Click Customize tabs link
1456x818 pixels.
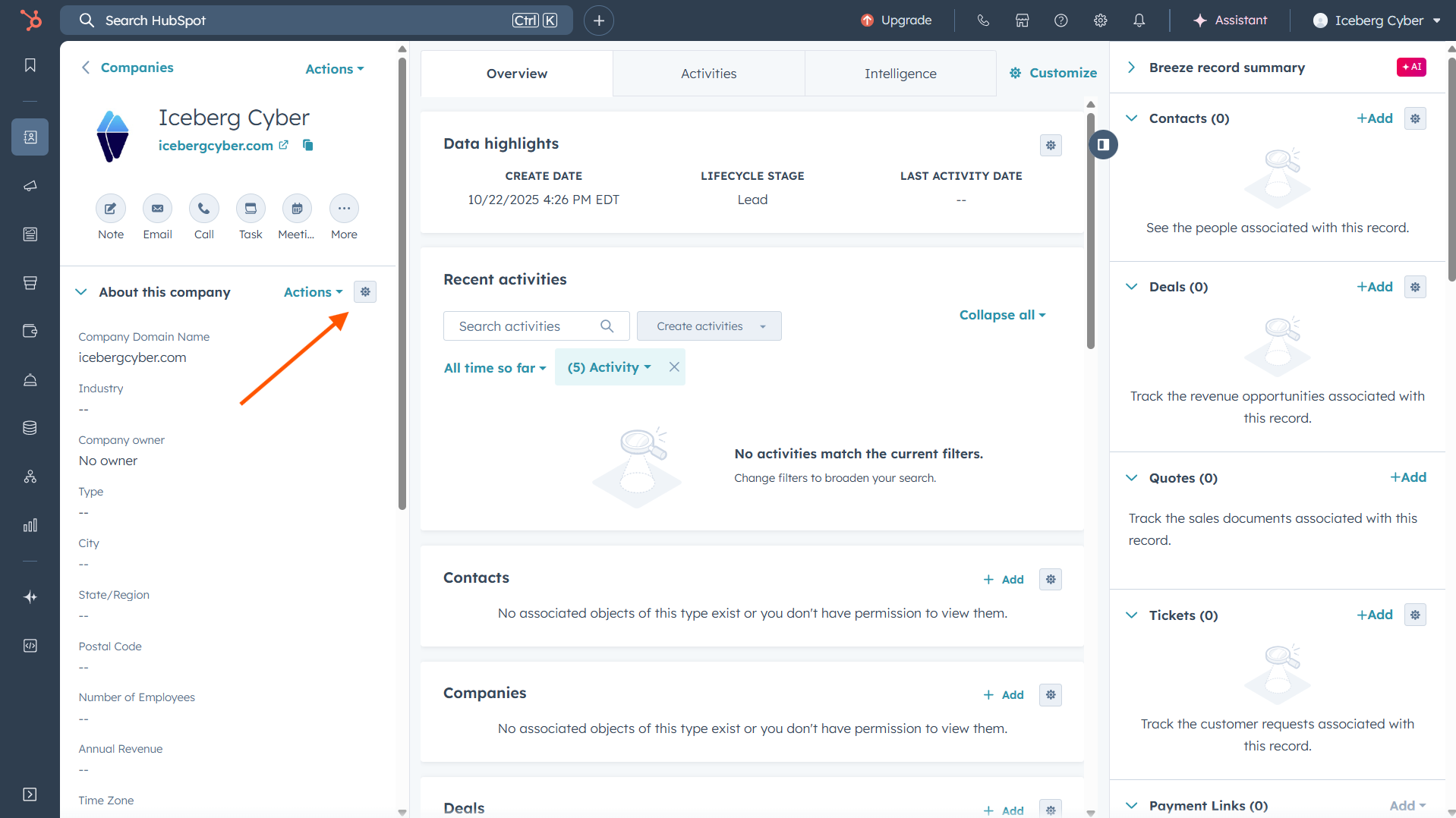click(x=1053, y=73)
